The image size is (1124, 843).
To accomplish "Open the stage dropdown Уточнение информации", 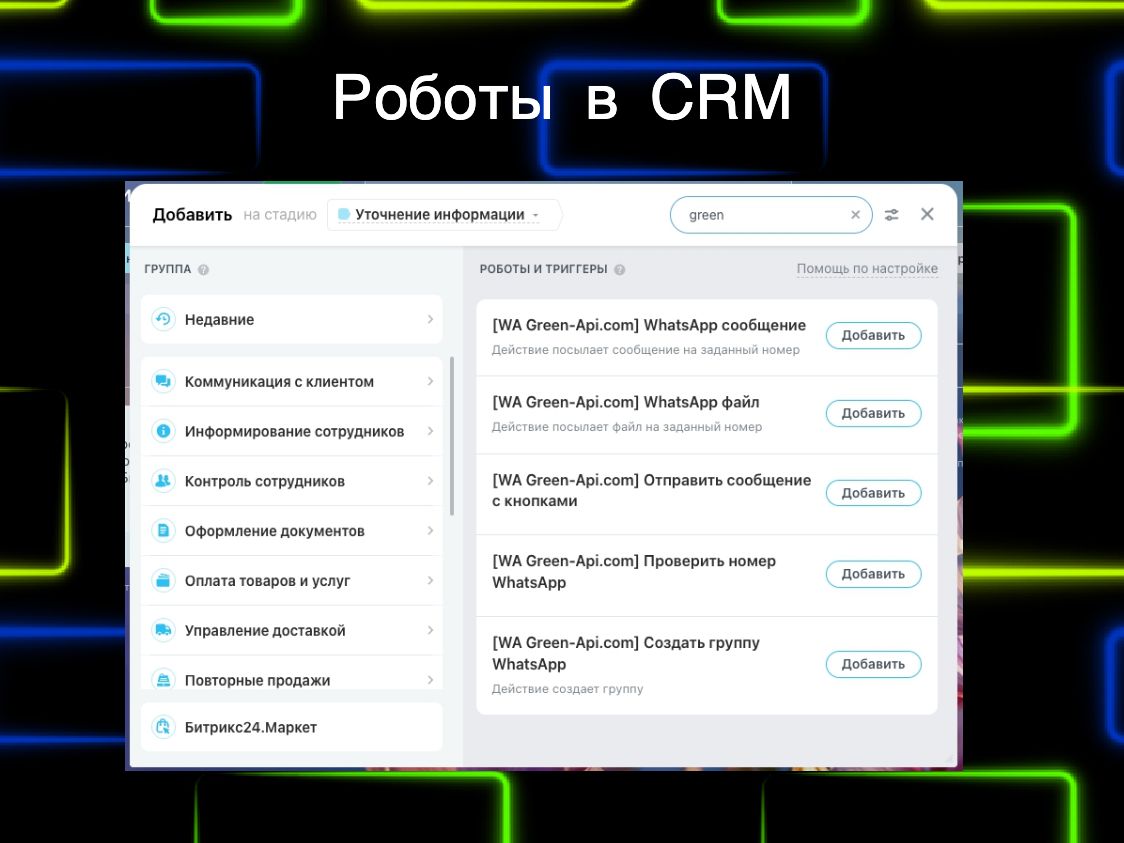I will click(x=444, y=214).
